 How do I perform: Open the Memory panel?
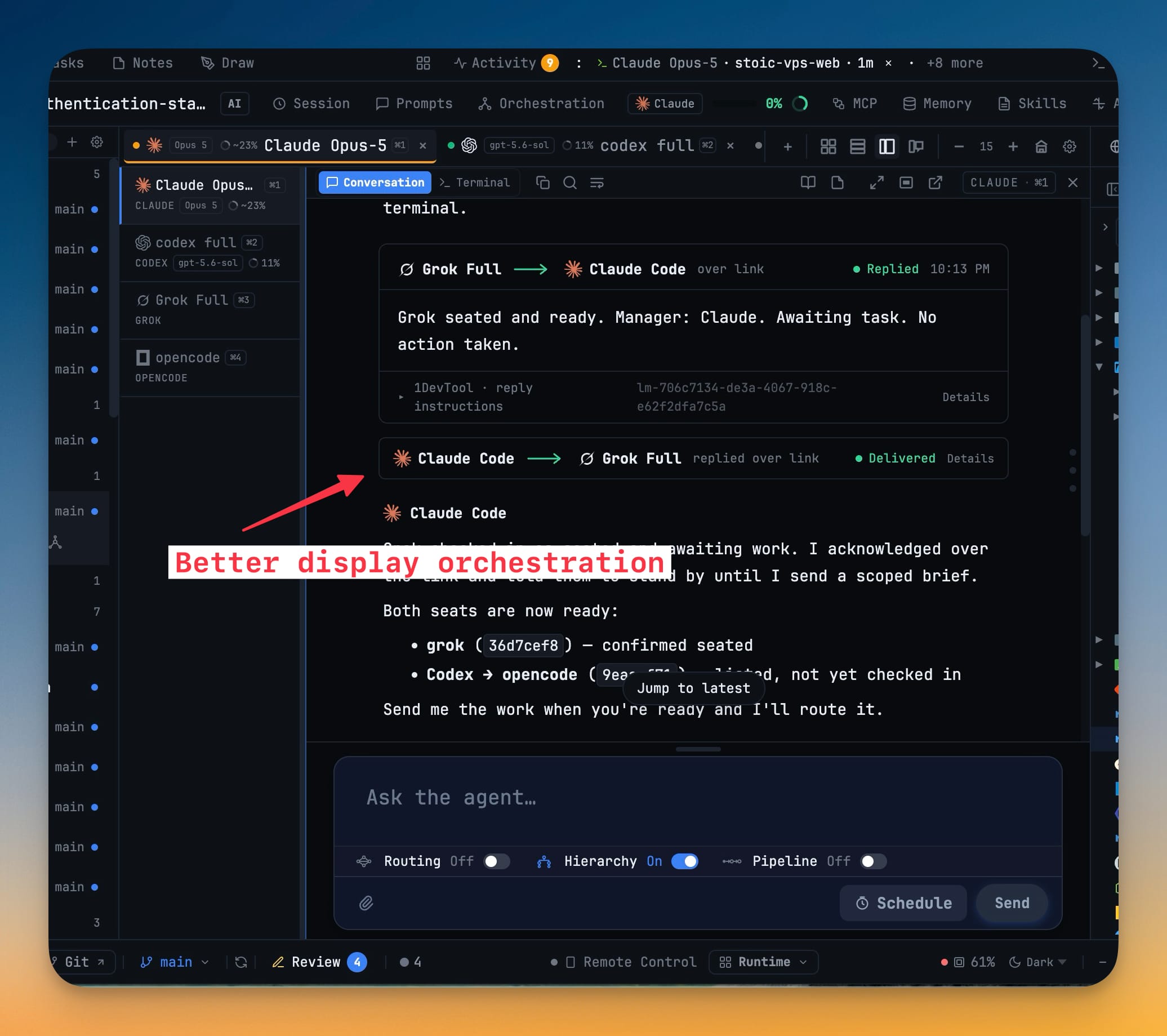(x=937, y=103)
